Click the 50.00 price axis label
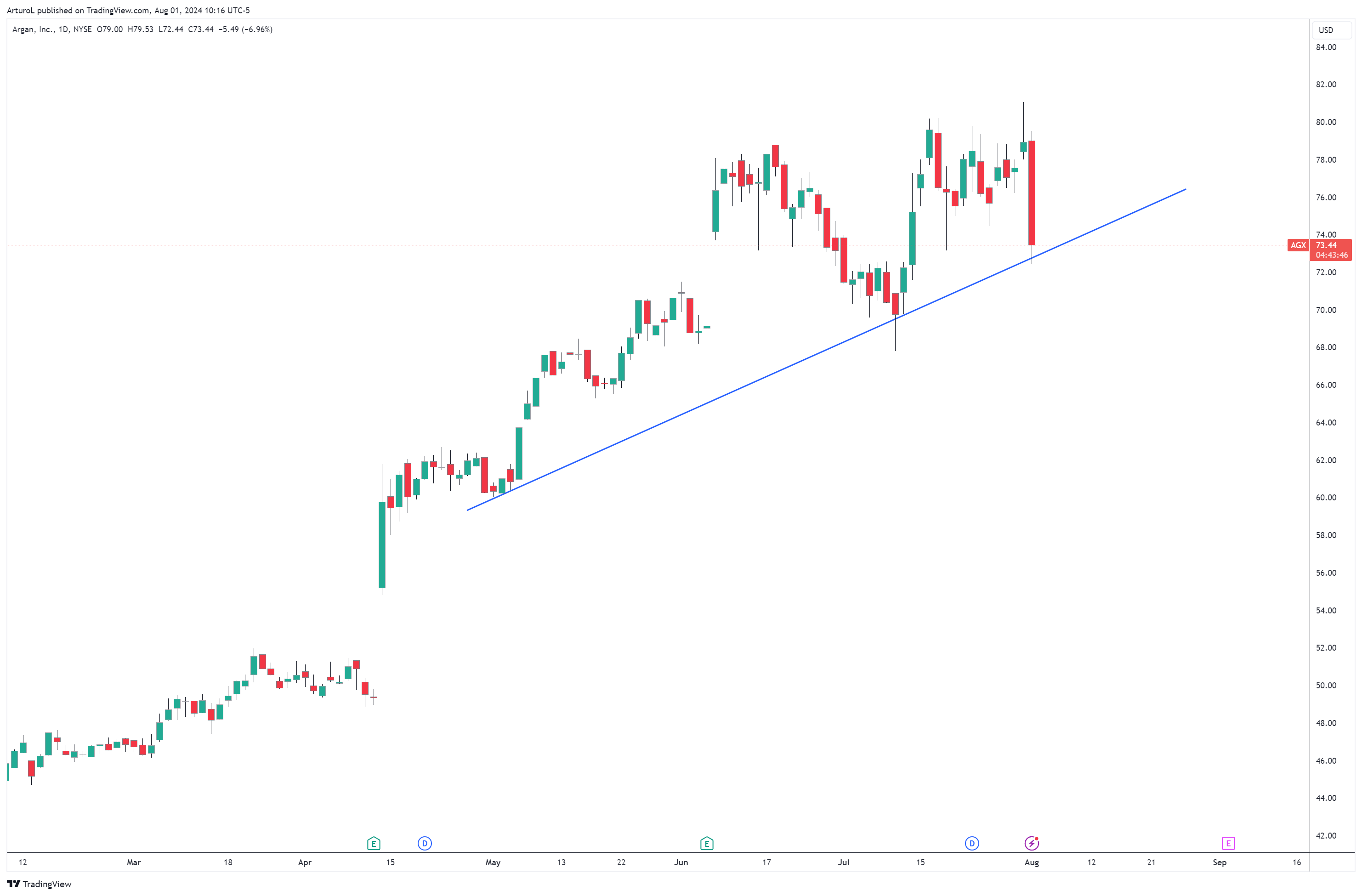 (x=1326, y=686)
